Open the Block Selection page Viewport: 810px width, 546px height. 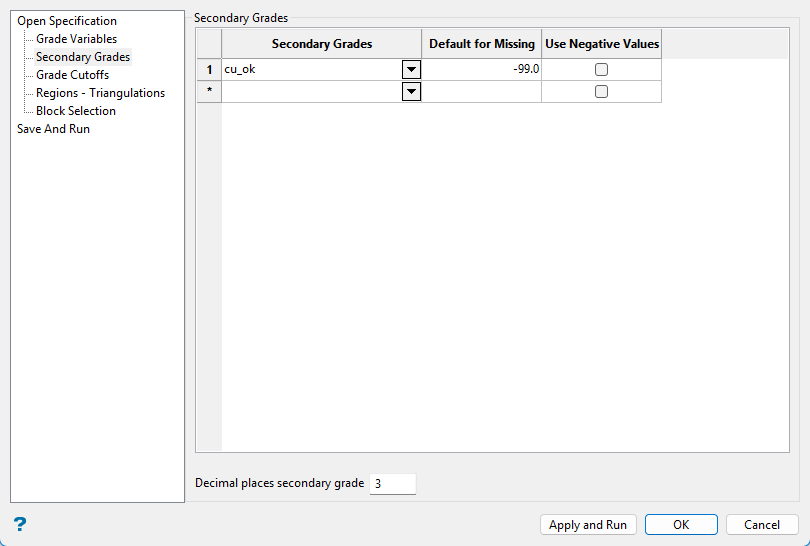tap(76, 111)
